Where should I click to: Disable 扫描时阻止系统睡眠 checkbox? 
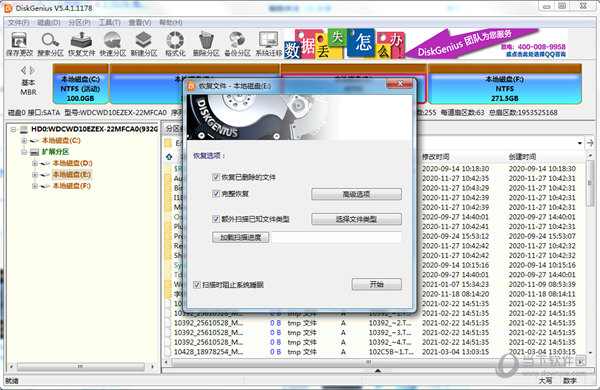[x=197, y=285]
